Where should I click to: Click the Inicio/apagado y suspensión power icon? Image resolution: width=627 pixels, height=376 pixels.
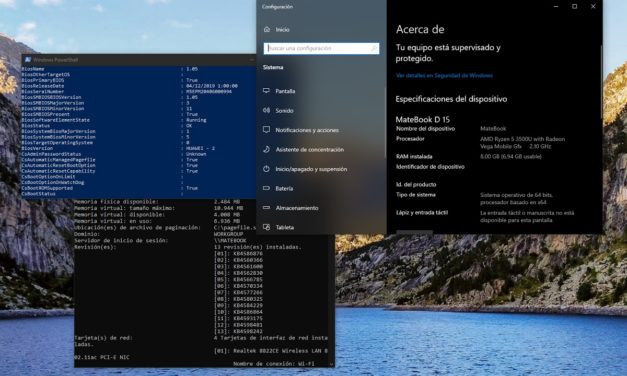(266, 169)
